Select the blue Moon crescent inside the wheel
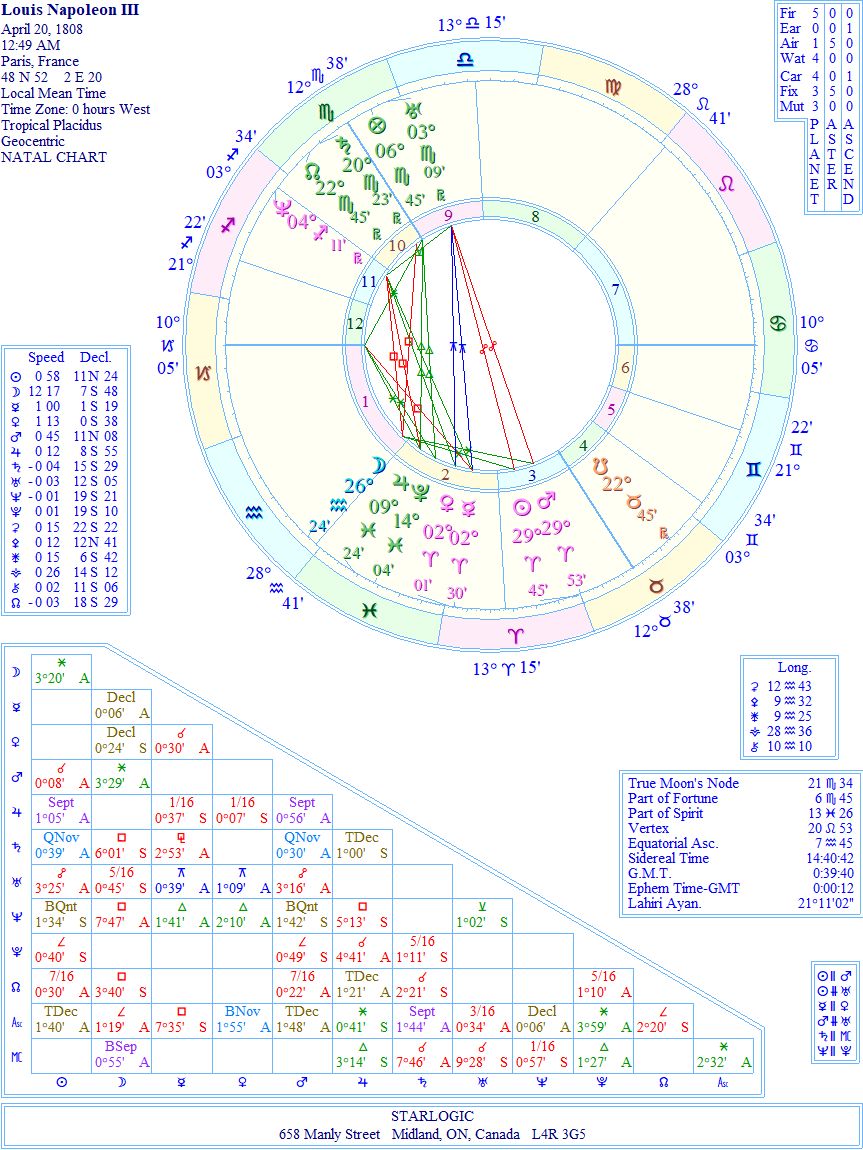Image resolution: width=863 pixels, height=1150 pixels. pos(378,465)
